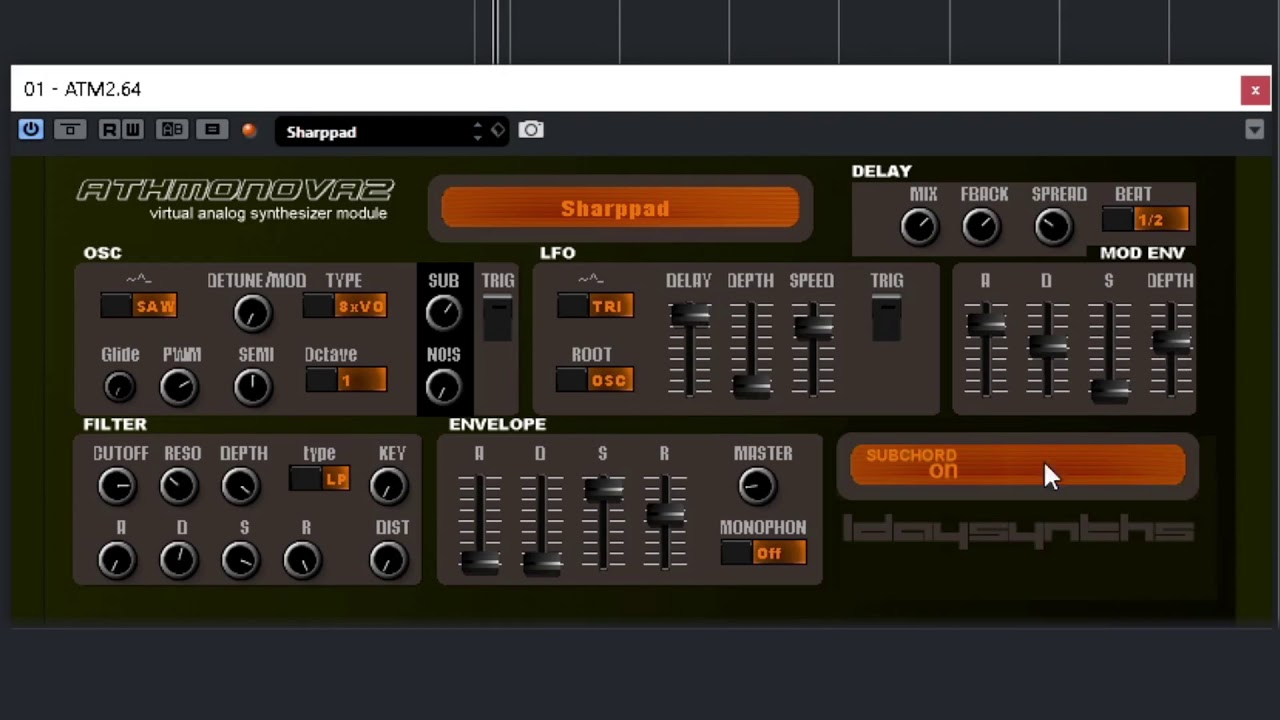Toggle the MONOPHON Off switch
Image resolution: width=1280 pixels, height=720 pixels.
coord(763,553)
